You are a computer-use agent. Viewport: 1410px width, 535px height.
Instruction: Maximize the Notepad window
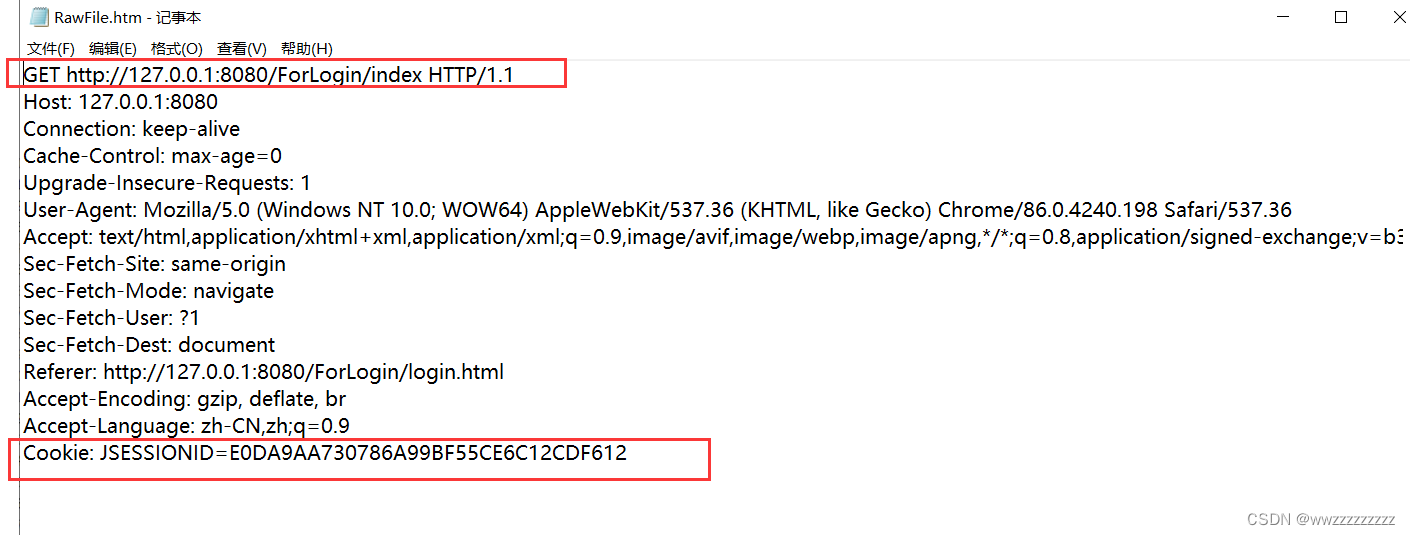(x=1341, y=17)
